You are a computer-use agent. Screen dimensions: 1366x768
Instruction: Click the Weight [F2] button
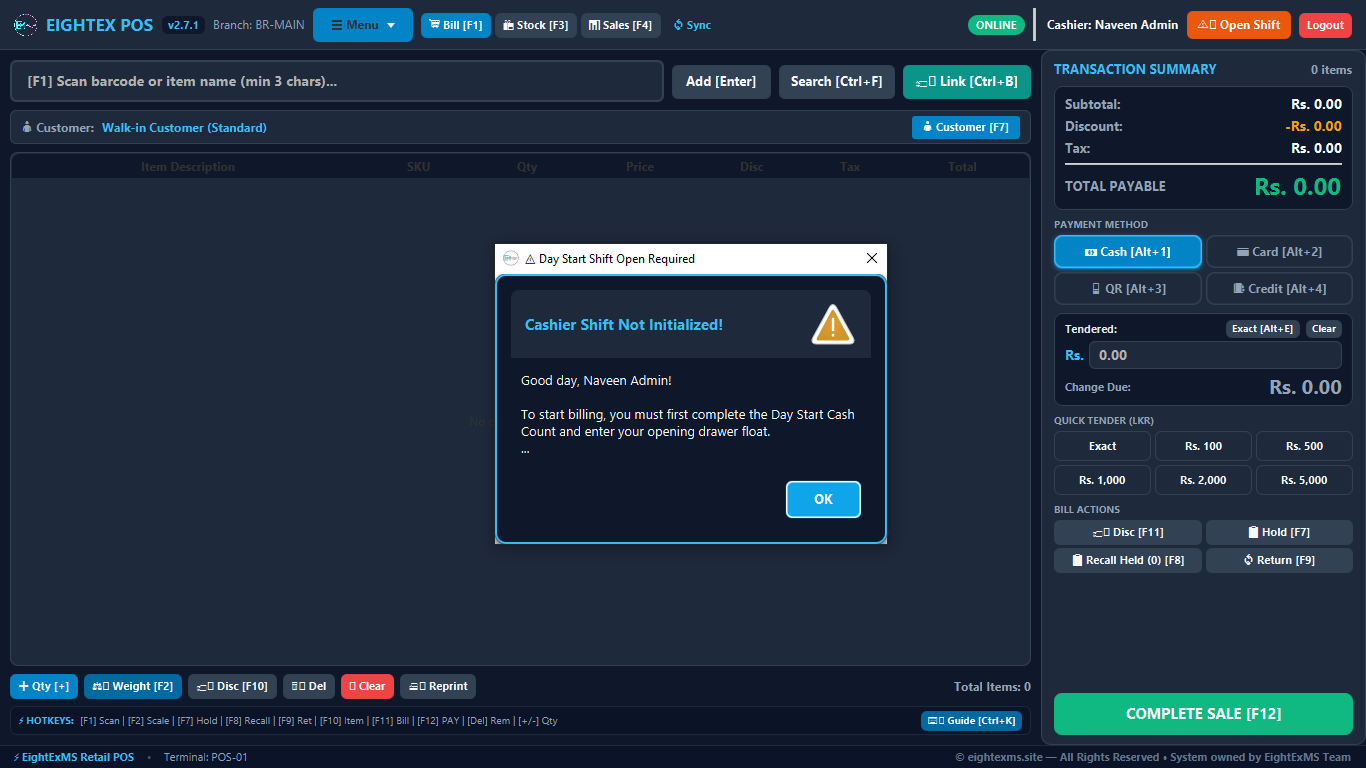tap(133, 686)
